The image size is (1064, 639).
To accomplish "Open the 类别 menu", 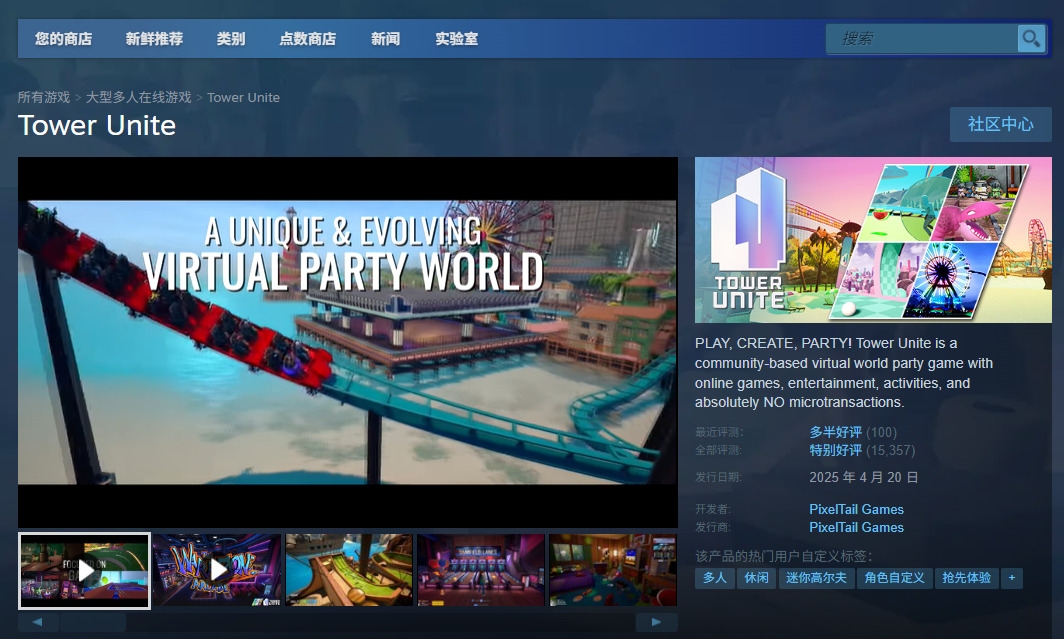I will (x=231, y=38).
